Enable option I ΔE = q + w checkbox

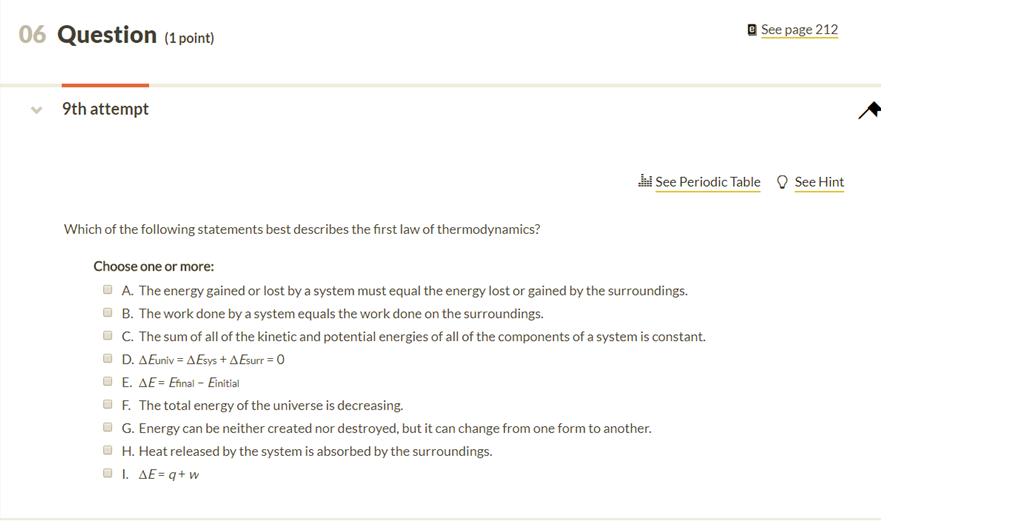coord(108,473)
